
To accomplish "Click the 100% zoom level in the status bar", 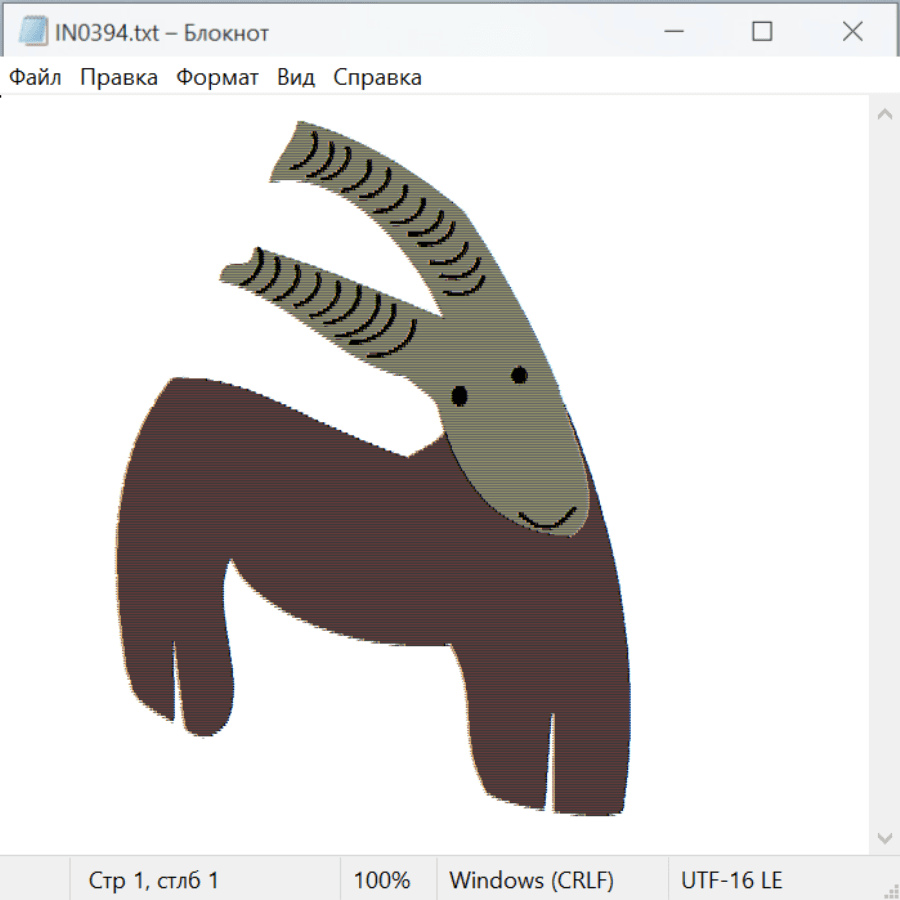I will 382,880.
